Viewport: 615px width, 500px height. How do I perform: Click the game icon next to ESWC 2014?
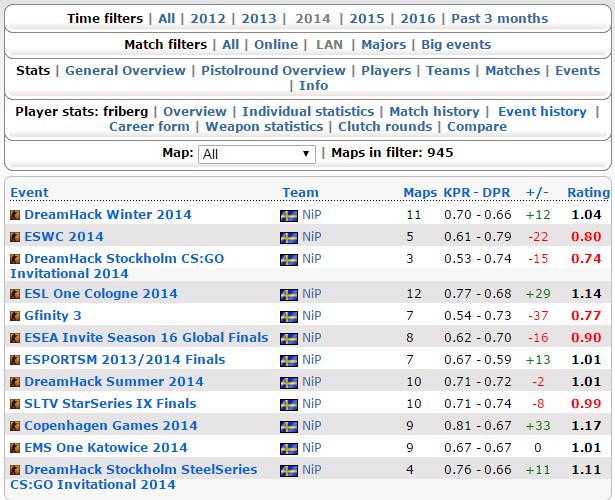pos(15,237)
